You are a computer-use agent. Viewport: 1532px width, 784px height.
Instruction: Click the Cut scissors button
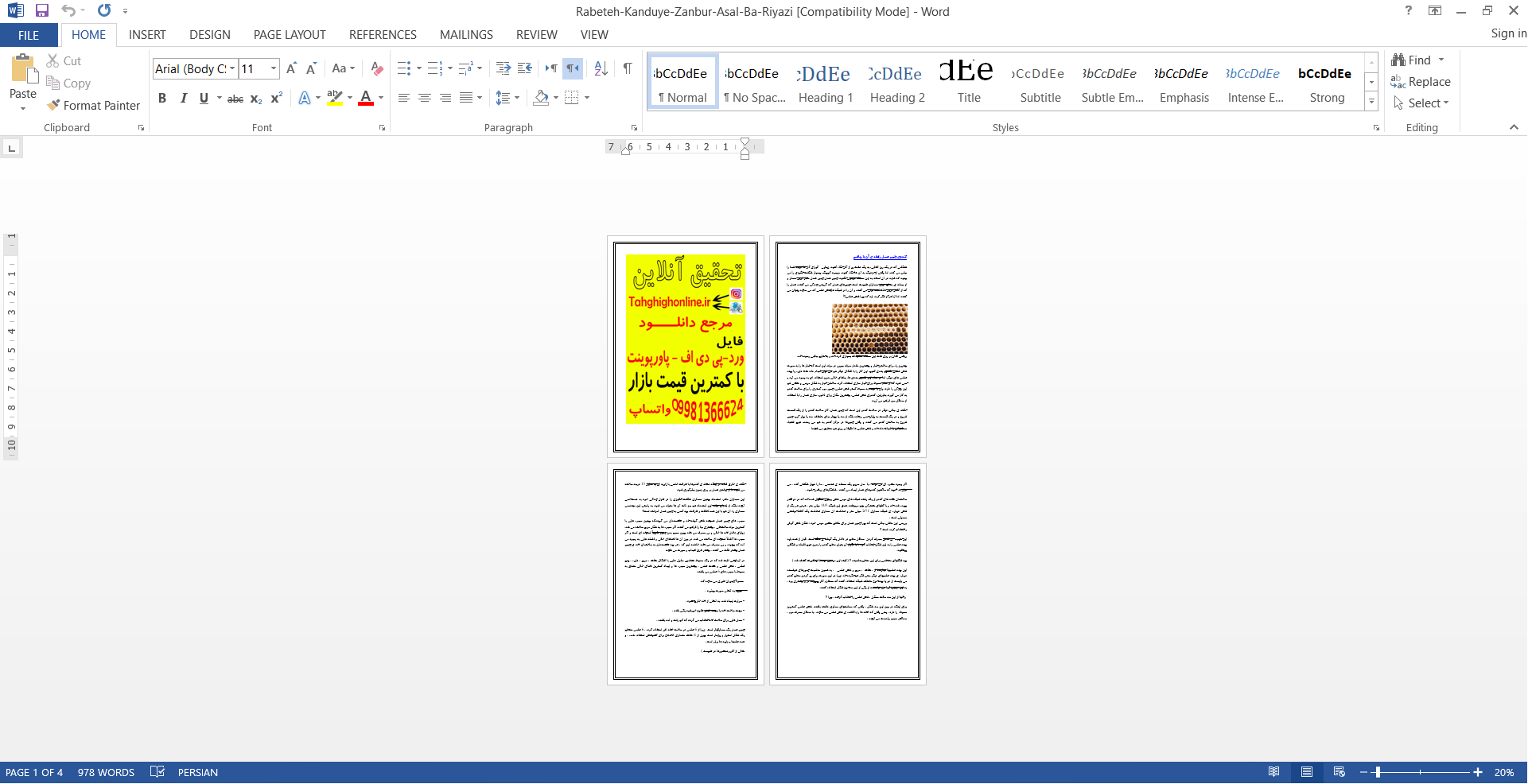point(64,61)
